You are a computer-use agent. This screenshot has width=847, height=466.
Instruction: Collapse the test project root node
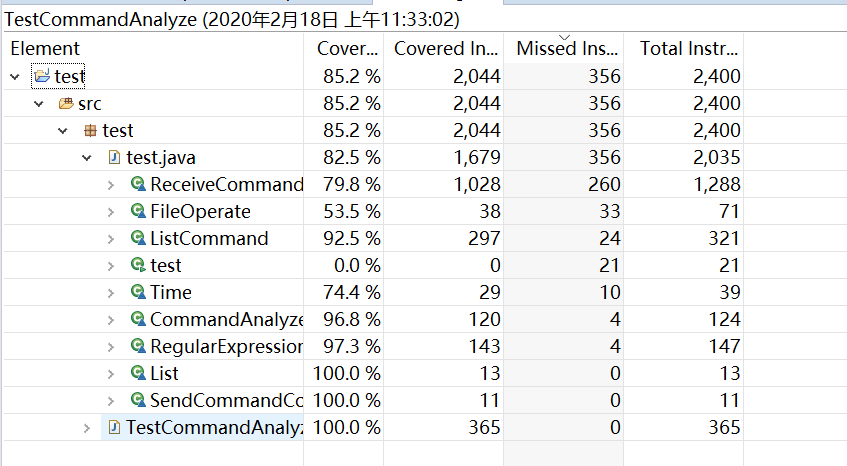(15, 76)
